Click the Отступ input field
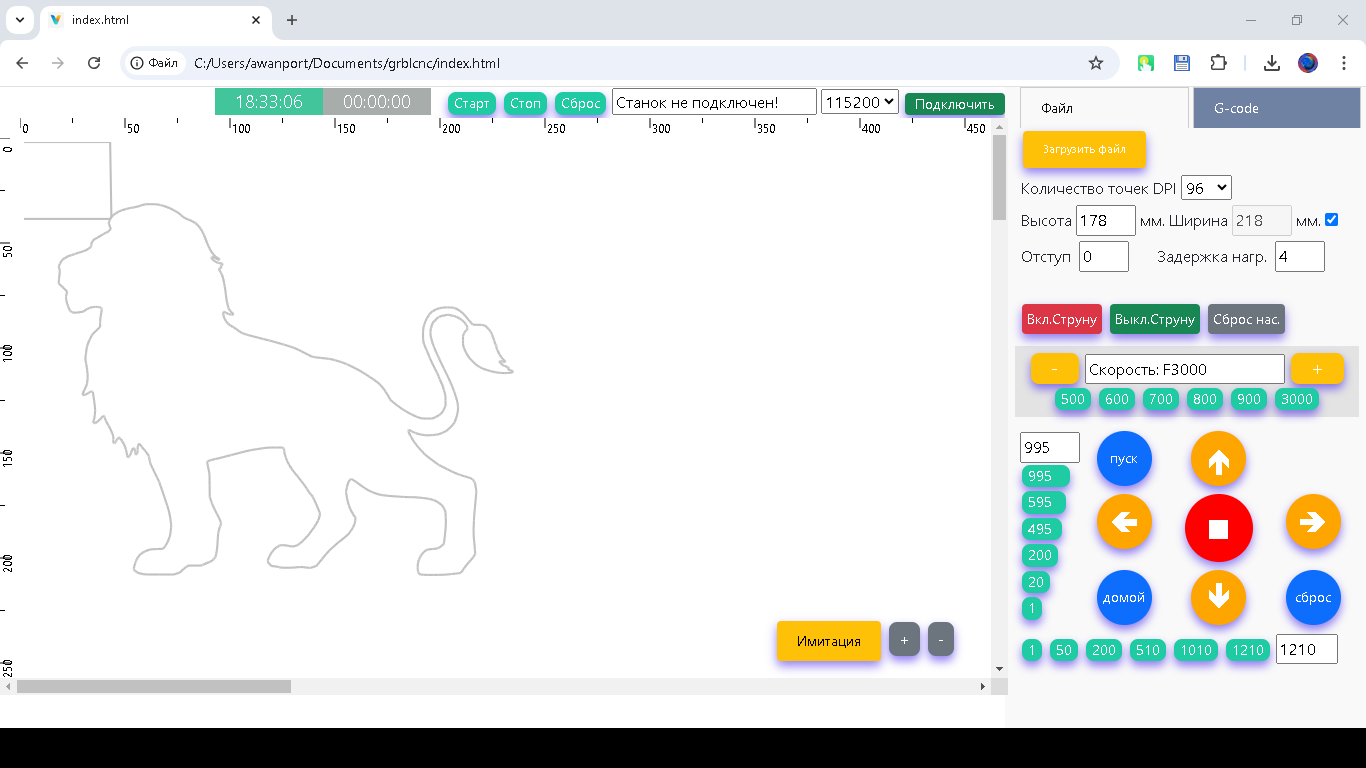Screen dimensions: 1366x768 pos(1104,256)
